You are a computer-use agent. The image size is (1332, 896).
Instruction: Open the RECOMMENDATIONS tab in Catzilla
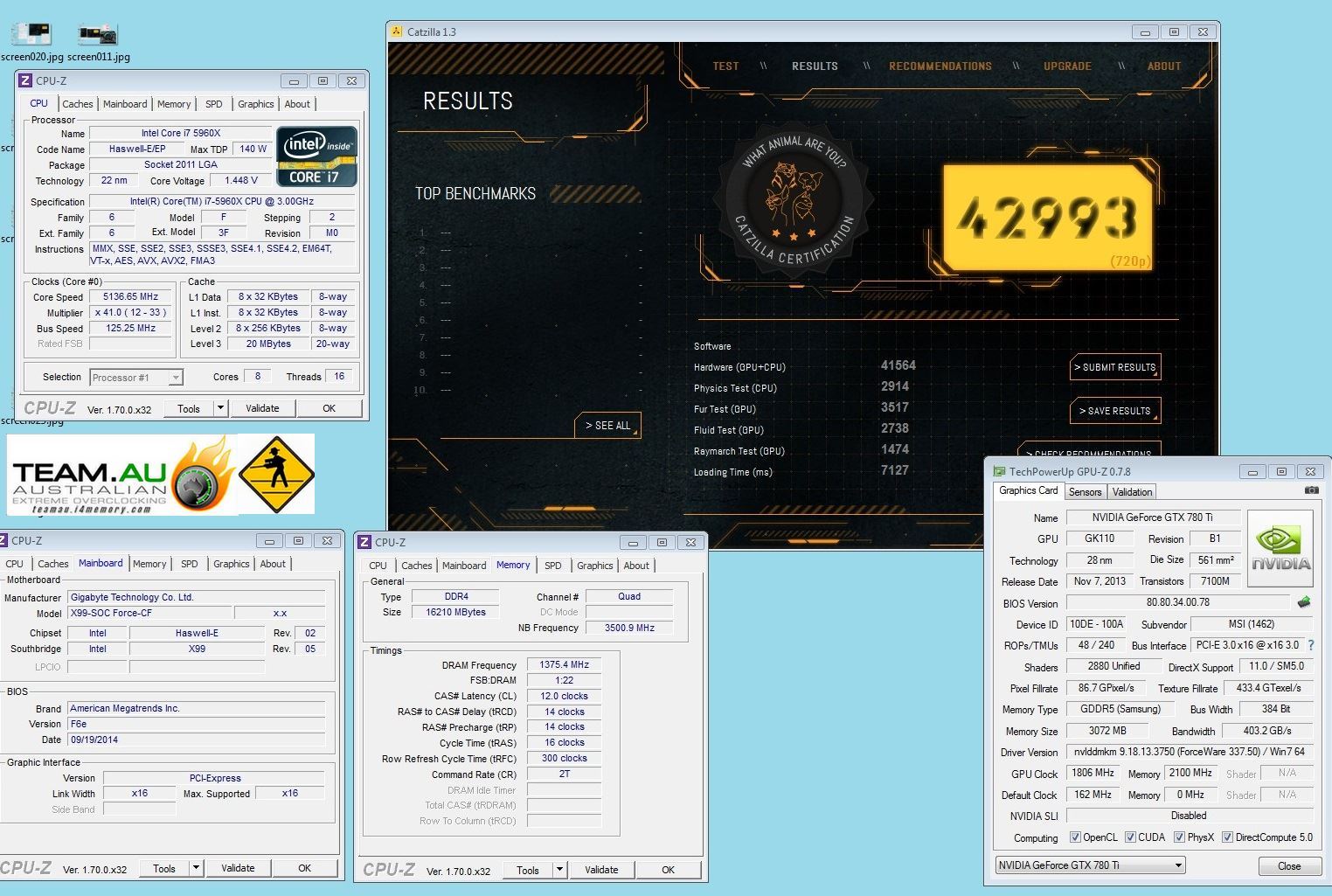click(940, 66)
